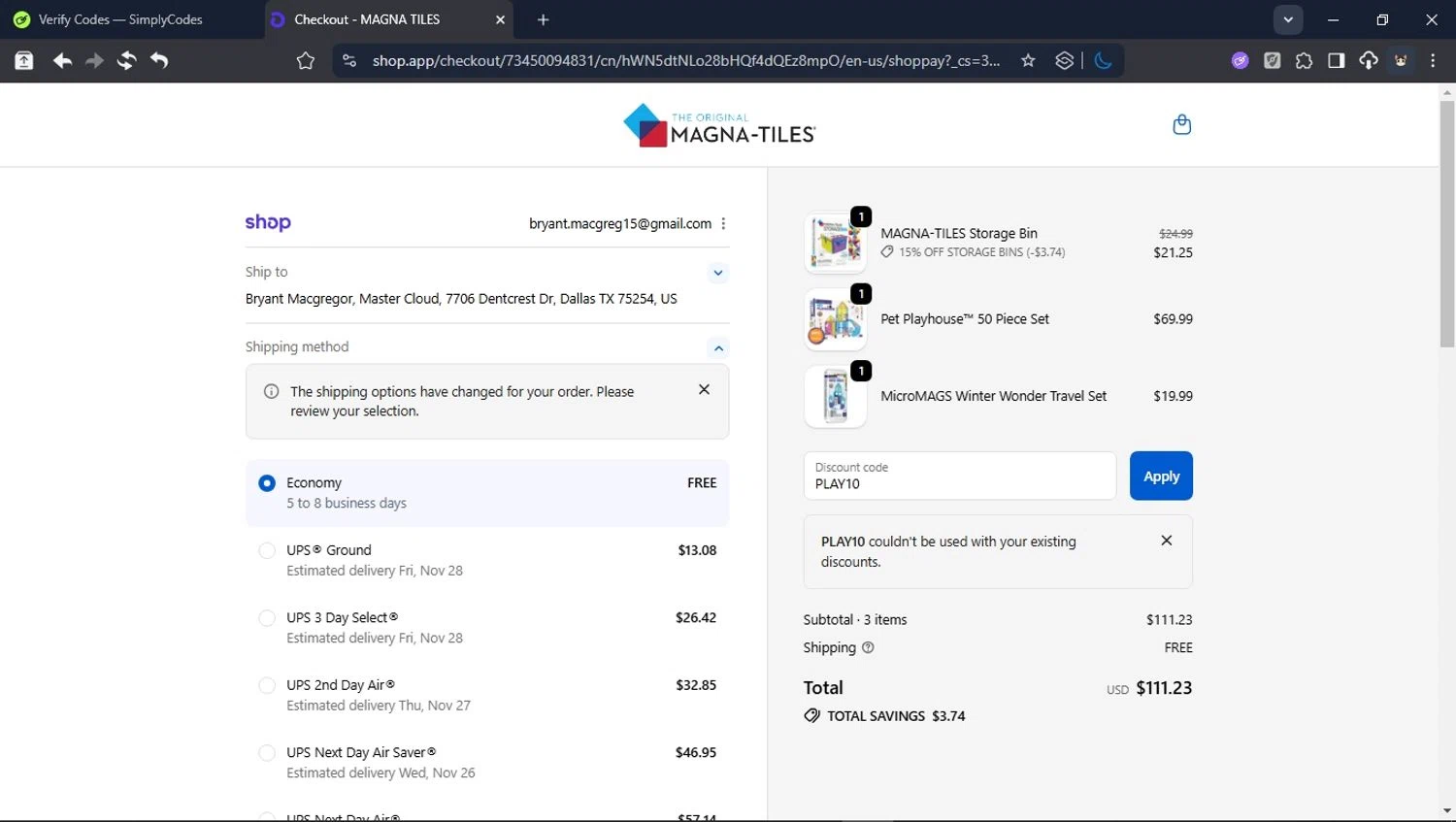Click the TOTAL SAVINGS $3.74 text
1456x822 pixels.
[x=896, y=716]
